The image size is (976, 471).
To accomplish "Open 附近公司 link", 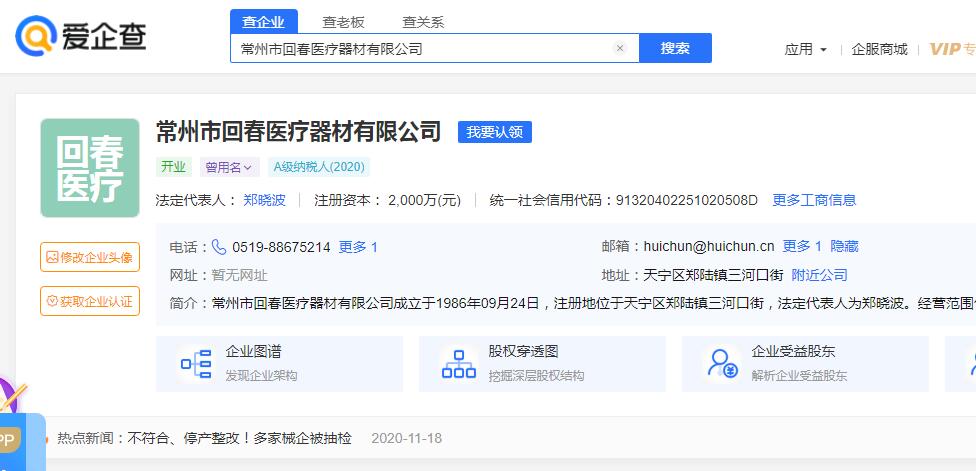I will click(819, 275).
